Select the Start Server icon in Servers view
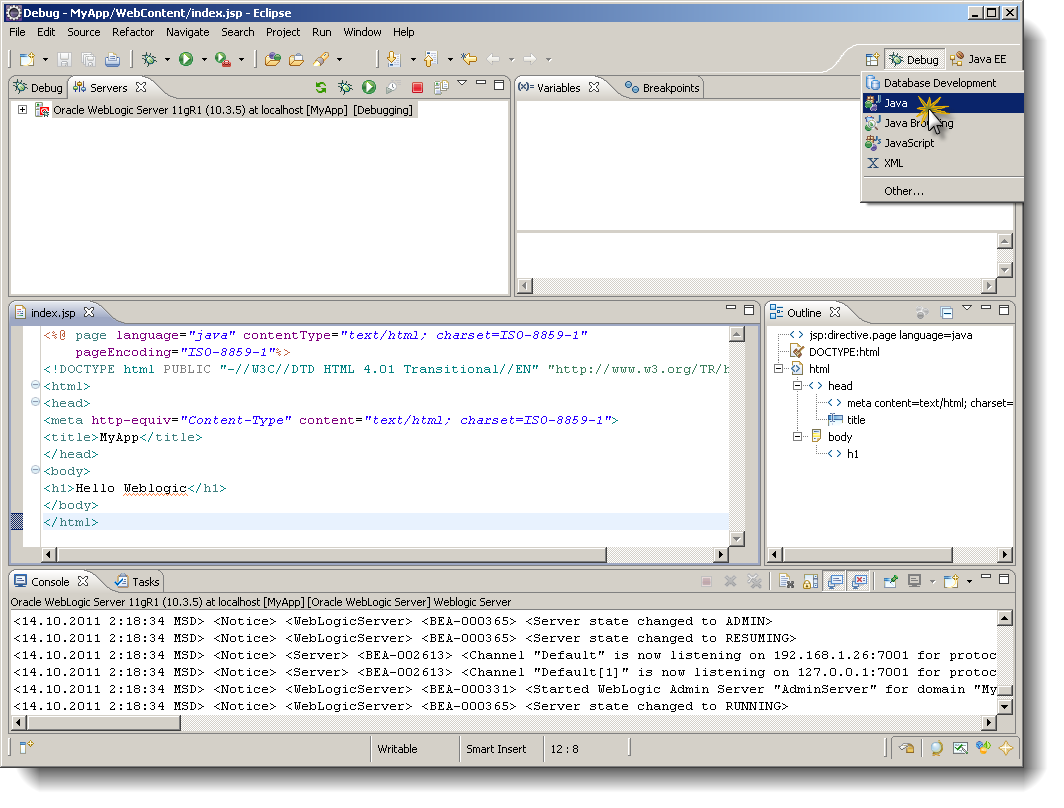 (x=370, y=87)
